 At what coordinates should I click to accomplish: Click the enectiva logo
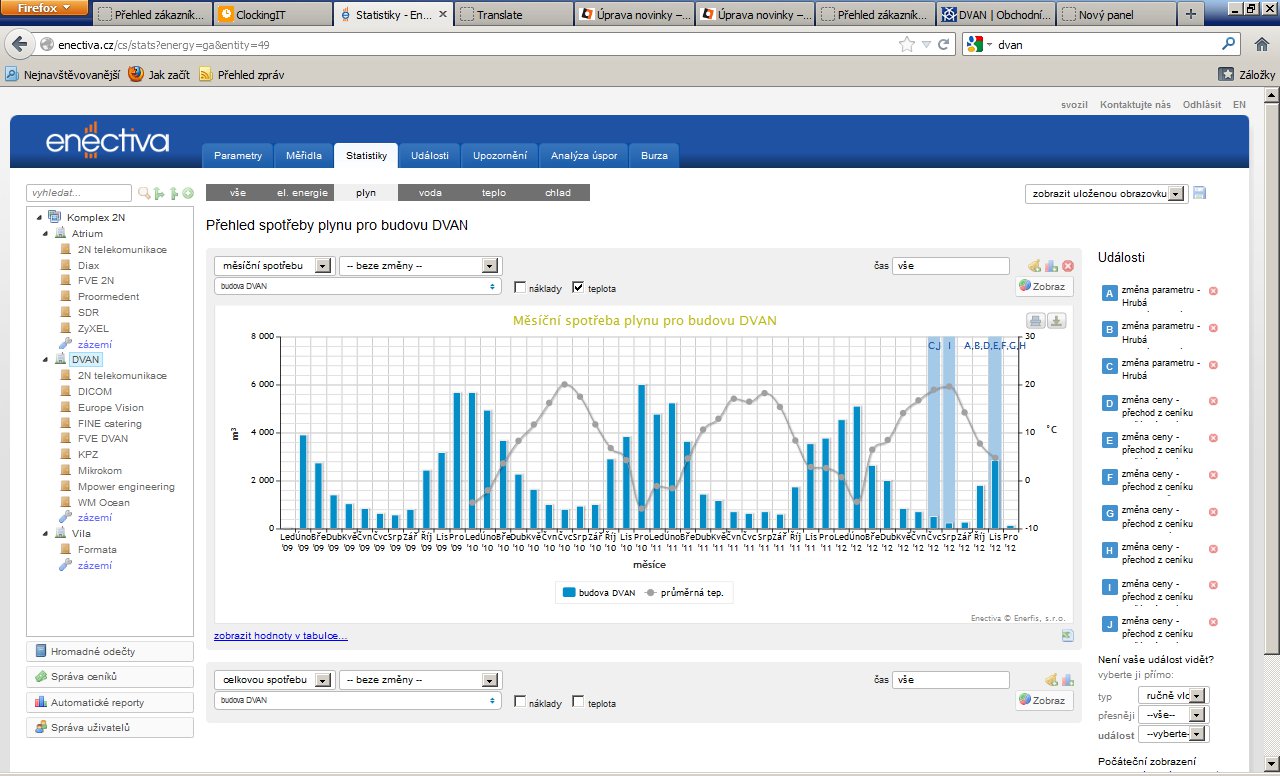[x=107, y=139]
